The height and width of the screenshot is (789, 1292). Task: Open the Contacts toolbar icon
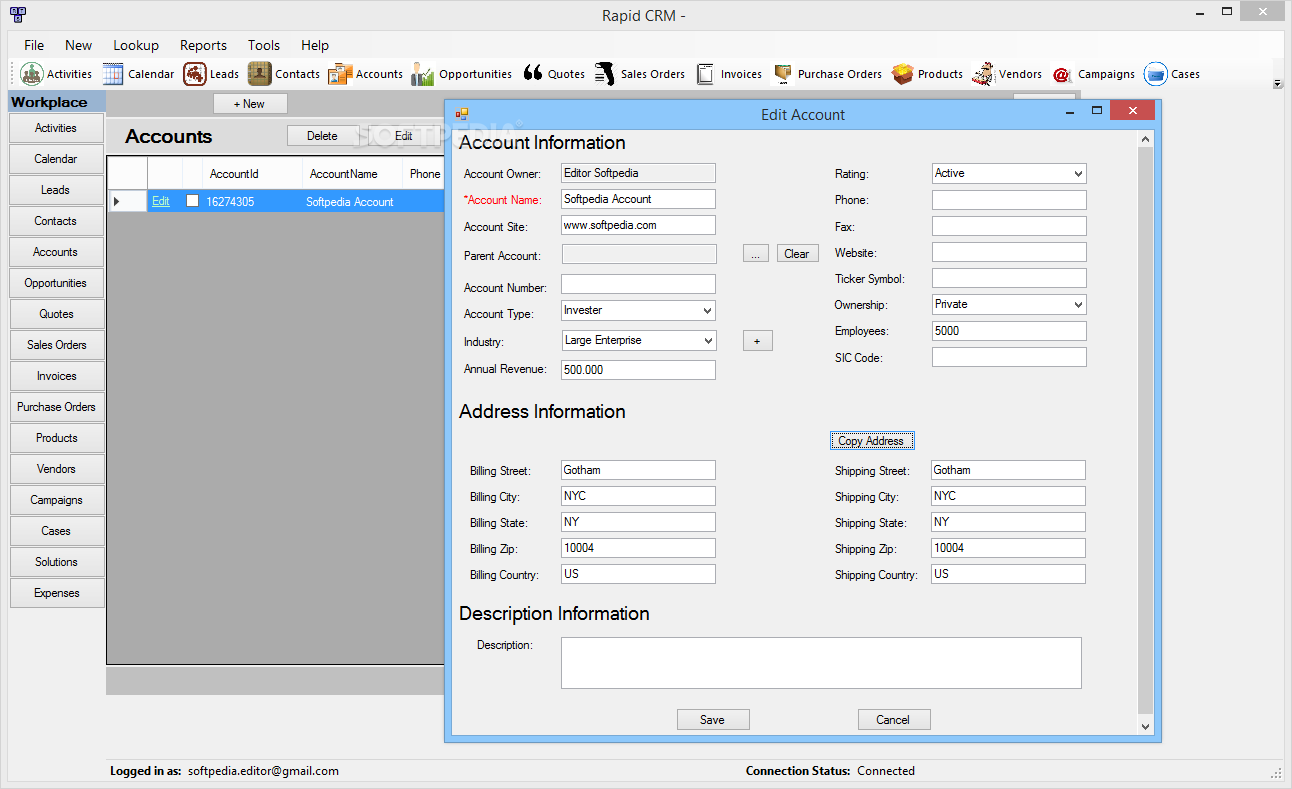click(x=284, y=74)
